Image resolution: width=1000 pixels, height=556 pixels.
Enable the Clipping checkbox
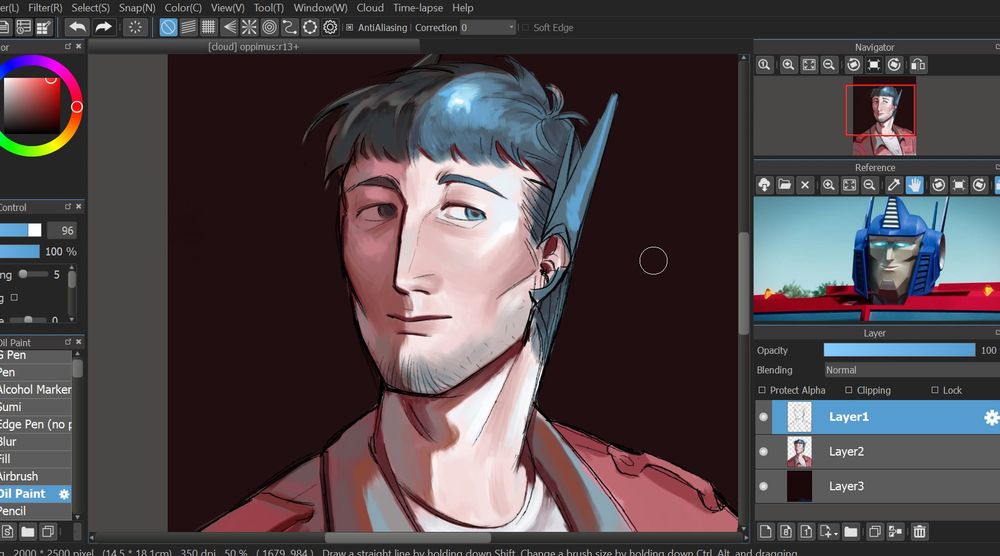point(849,390)
